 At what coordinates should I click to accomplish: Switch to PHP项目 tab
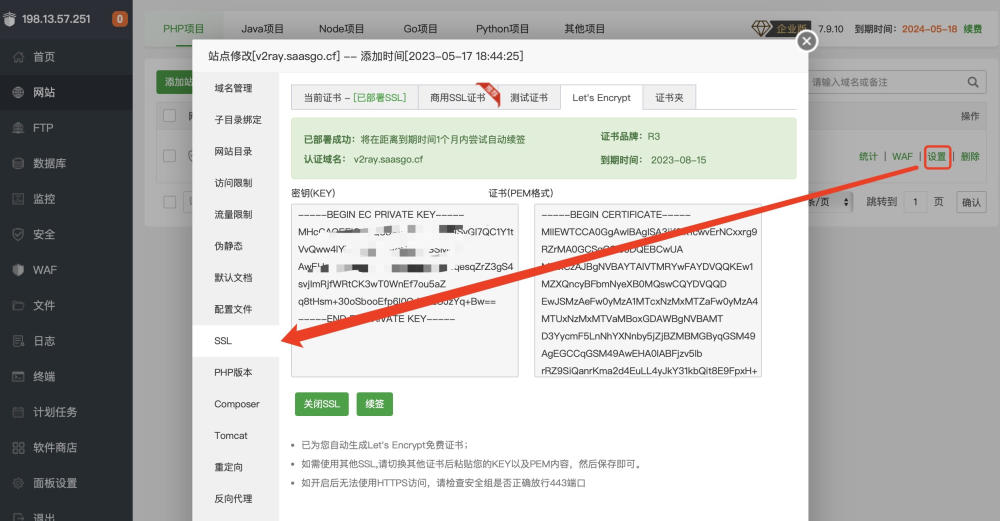point(183,29)
